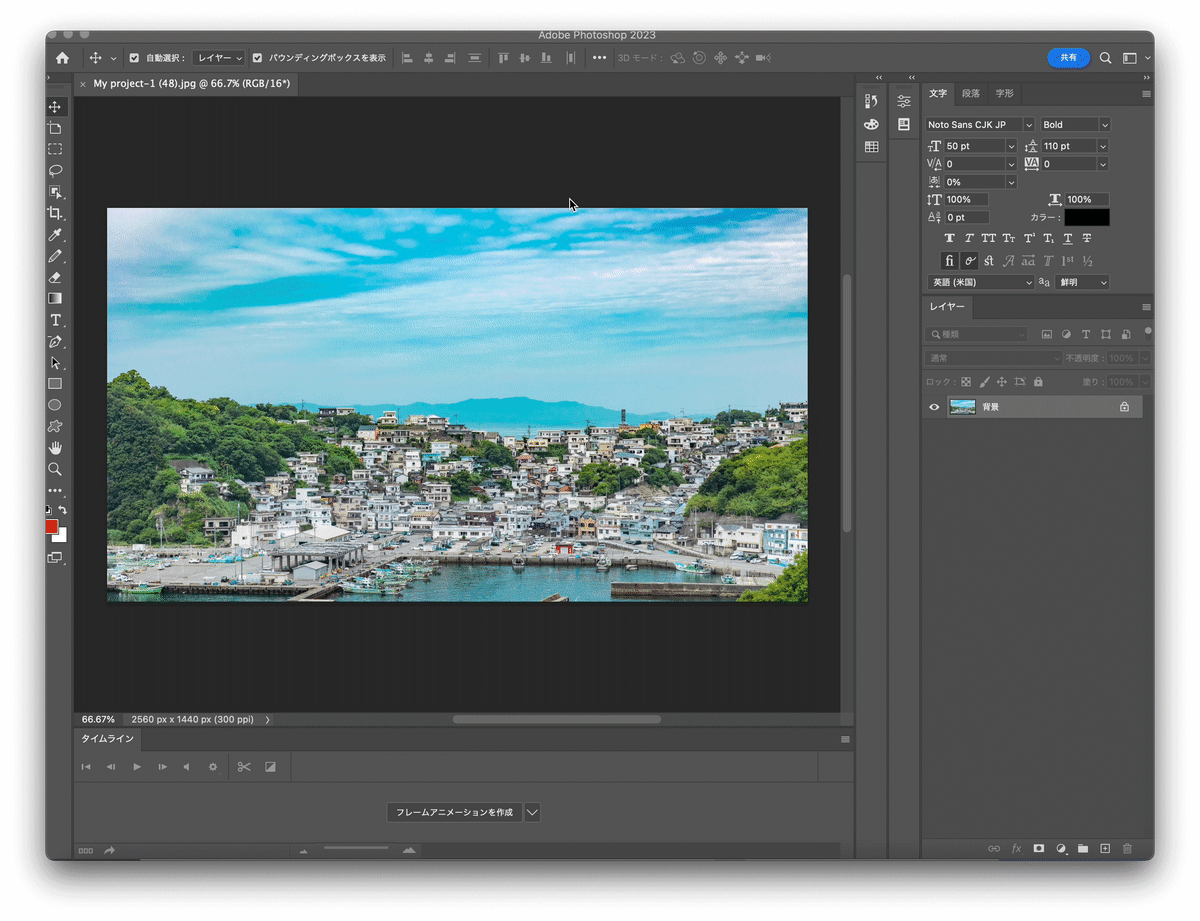The height and width of the screenshot is (921, 1200).
Task: Click フレームアニメーションを作成 button
Action: tap(454, 812)
